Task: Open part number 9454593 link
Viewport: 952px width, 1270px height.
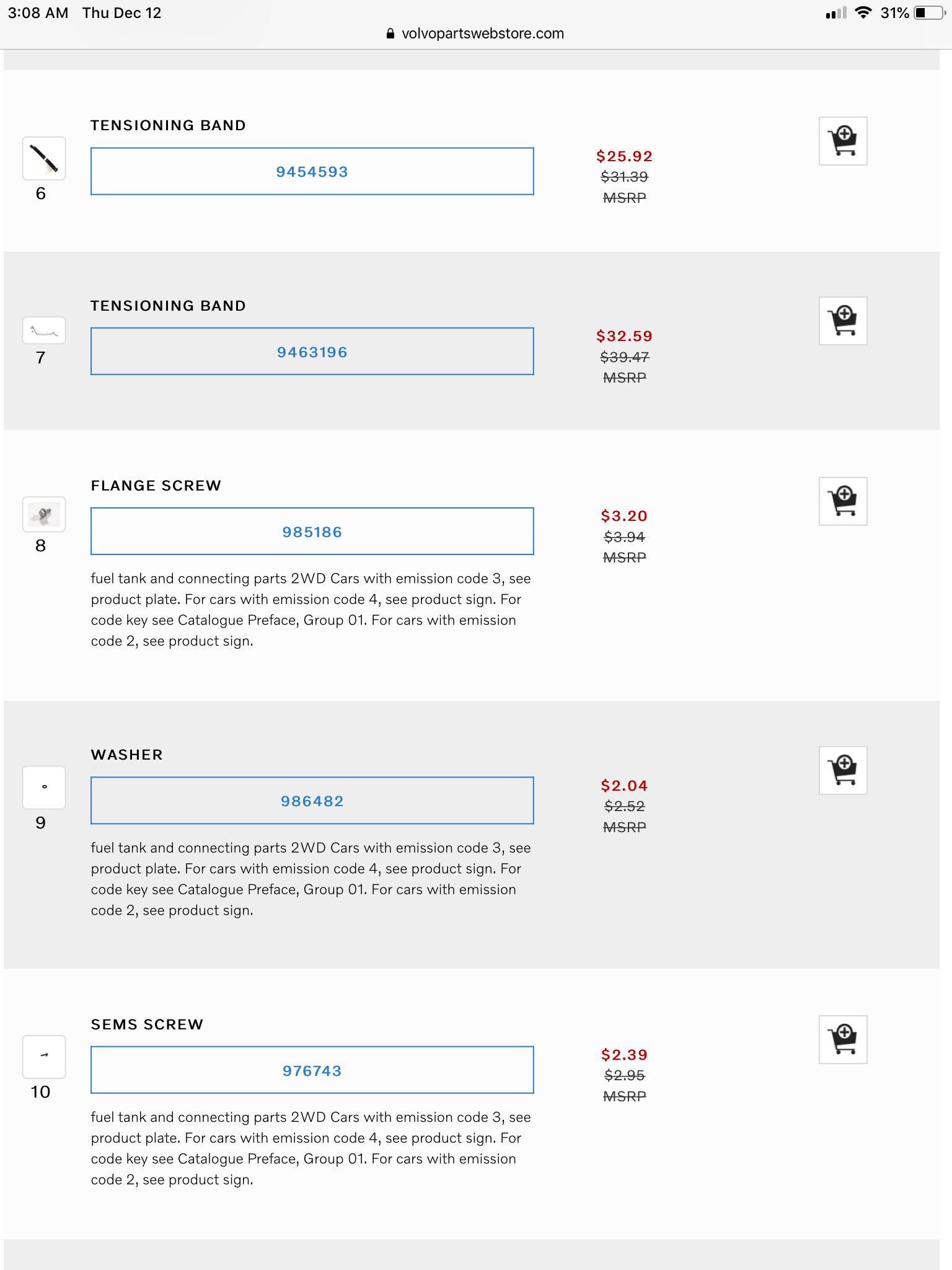Action: pyautogui.click(x=312, y=172)
